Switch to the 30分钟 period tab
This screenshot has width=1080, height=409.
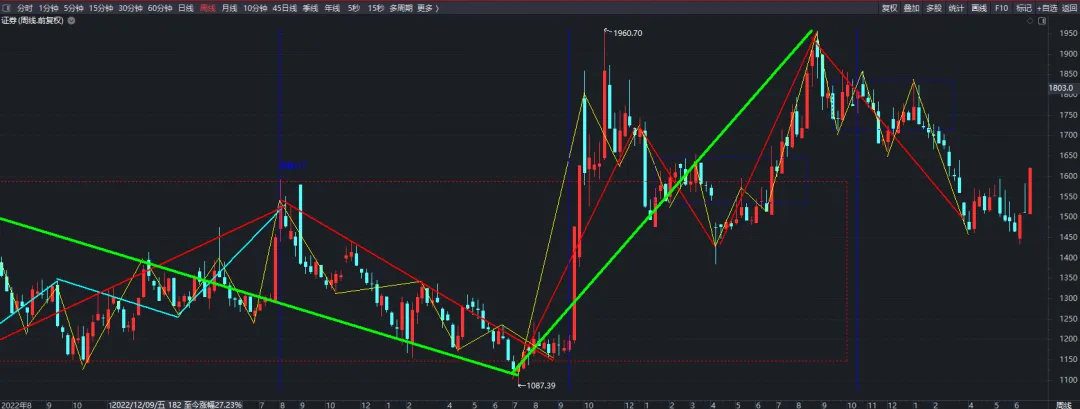(130, 8)
